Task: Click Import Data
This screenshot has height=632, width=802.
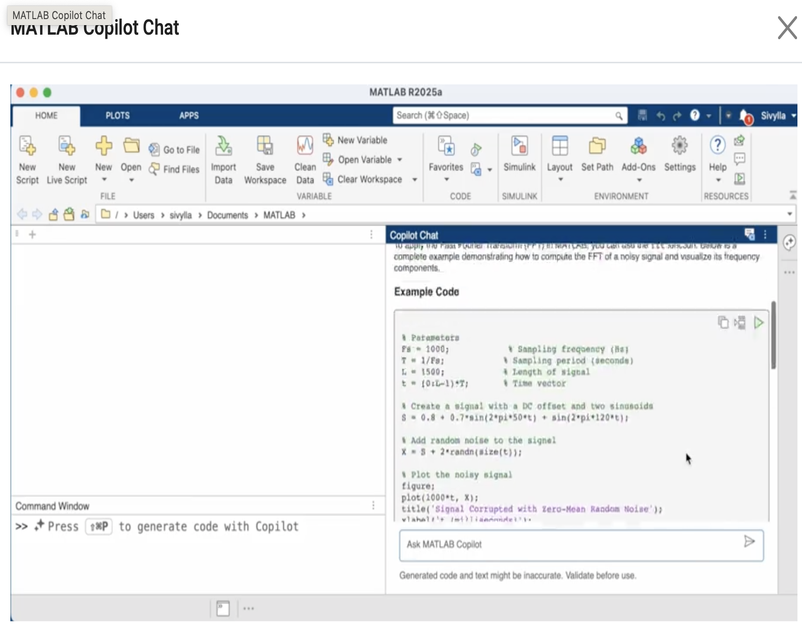Action: coord(224,160)
